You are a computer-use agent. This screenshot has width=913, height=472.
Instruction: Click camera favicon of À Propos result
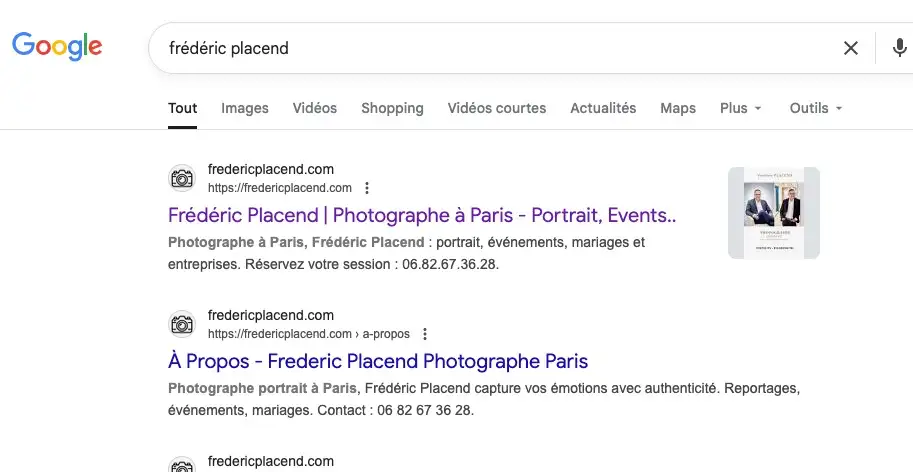(182, 324)
